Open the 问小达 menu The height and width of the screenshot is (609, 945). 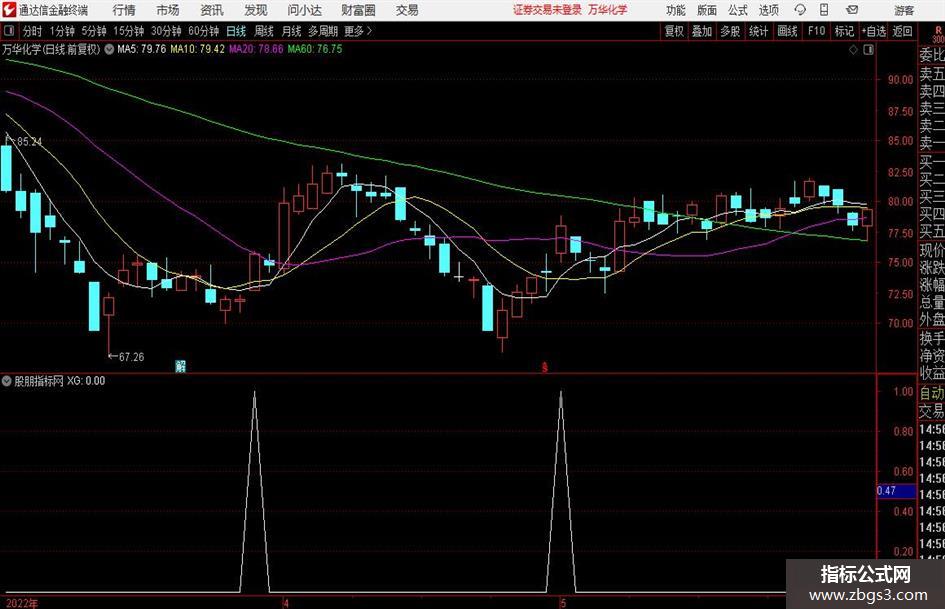click(x=305, y=10)
